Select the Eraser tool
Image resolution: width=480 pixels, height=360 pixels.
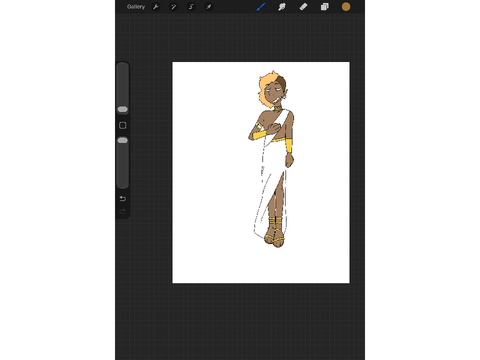[303, 7]
